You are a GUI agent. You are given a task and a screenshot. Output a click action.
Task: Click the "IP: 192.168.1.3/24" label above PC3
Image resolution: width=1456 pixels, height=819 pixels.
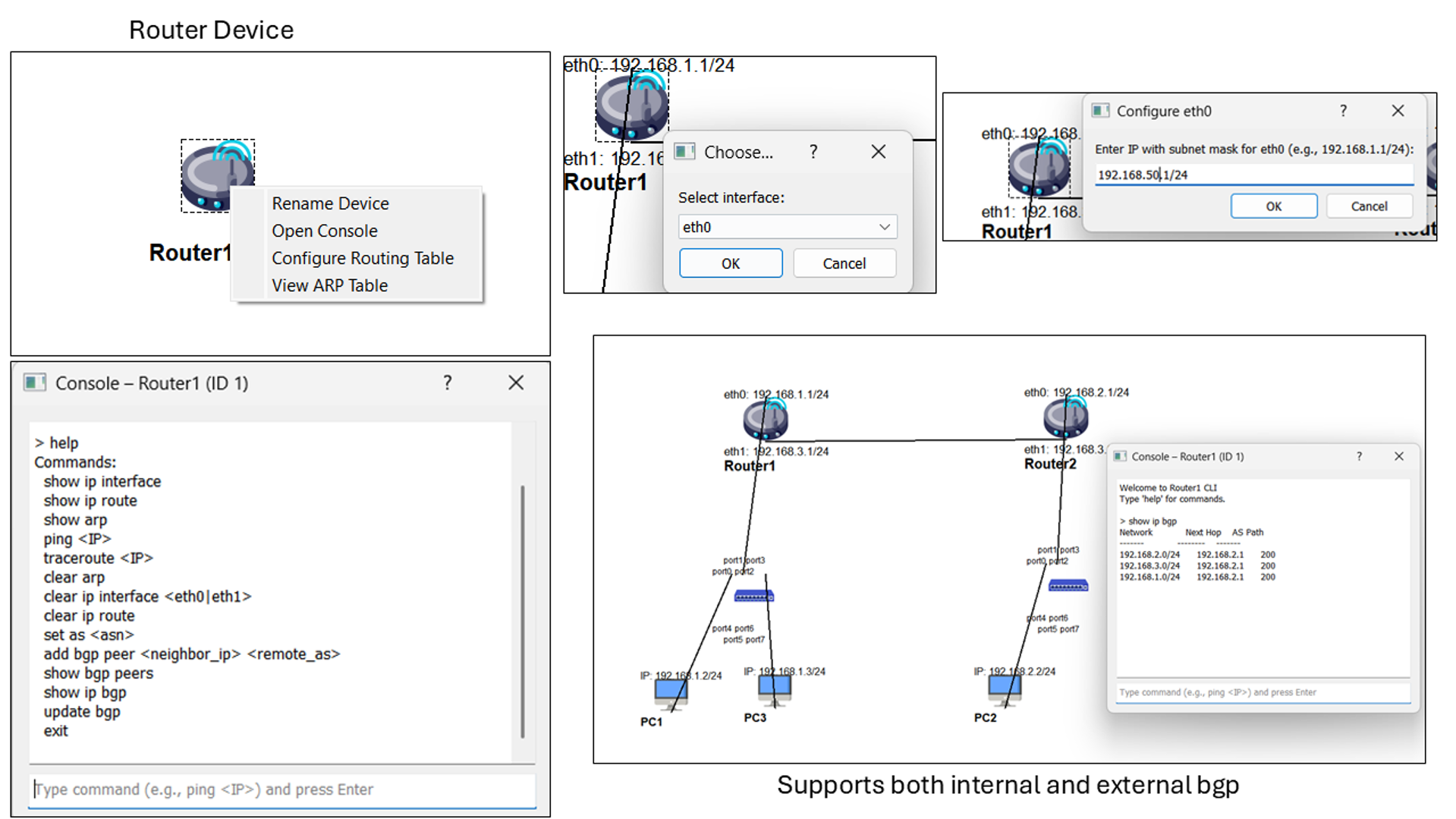coord(785,671)
